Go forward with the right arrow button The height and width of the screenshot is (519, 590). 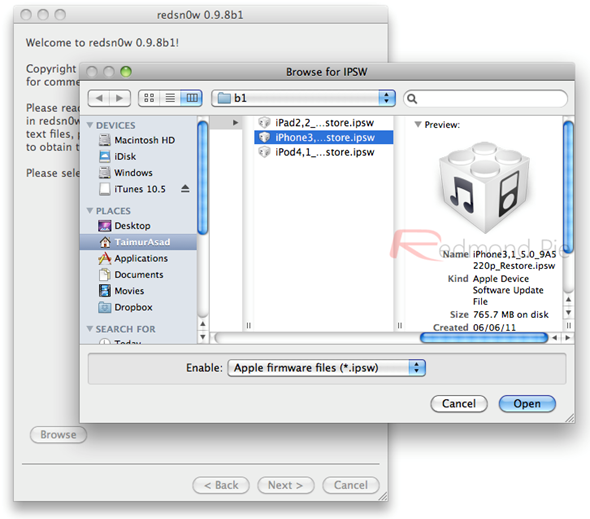[x=120, y=98]
